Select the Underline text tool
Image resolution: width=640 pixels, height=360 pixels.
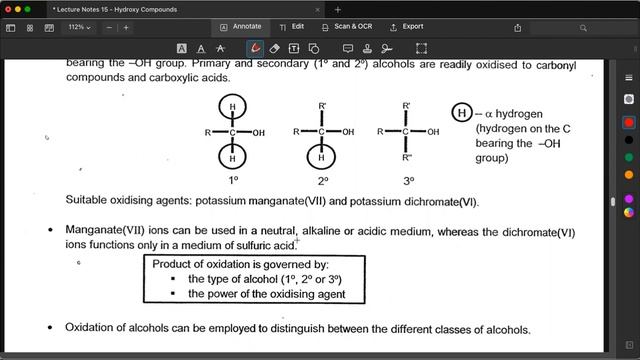tap(201, 49)
